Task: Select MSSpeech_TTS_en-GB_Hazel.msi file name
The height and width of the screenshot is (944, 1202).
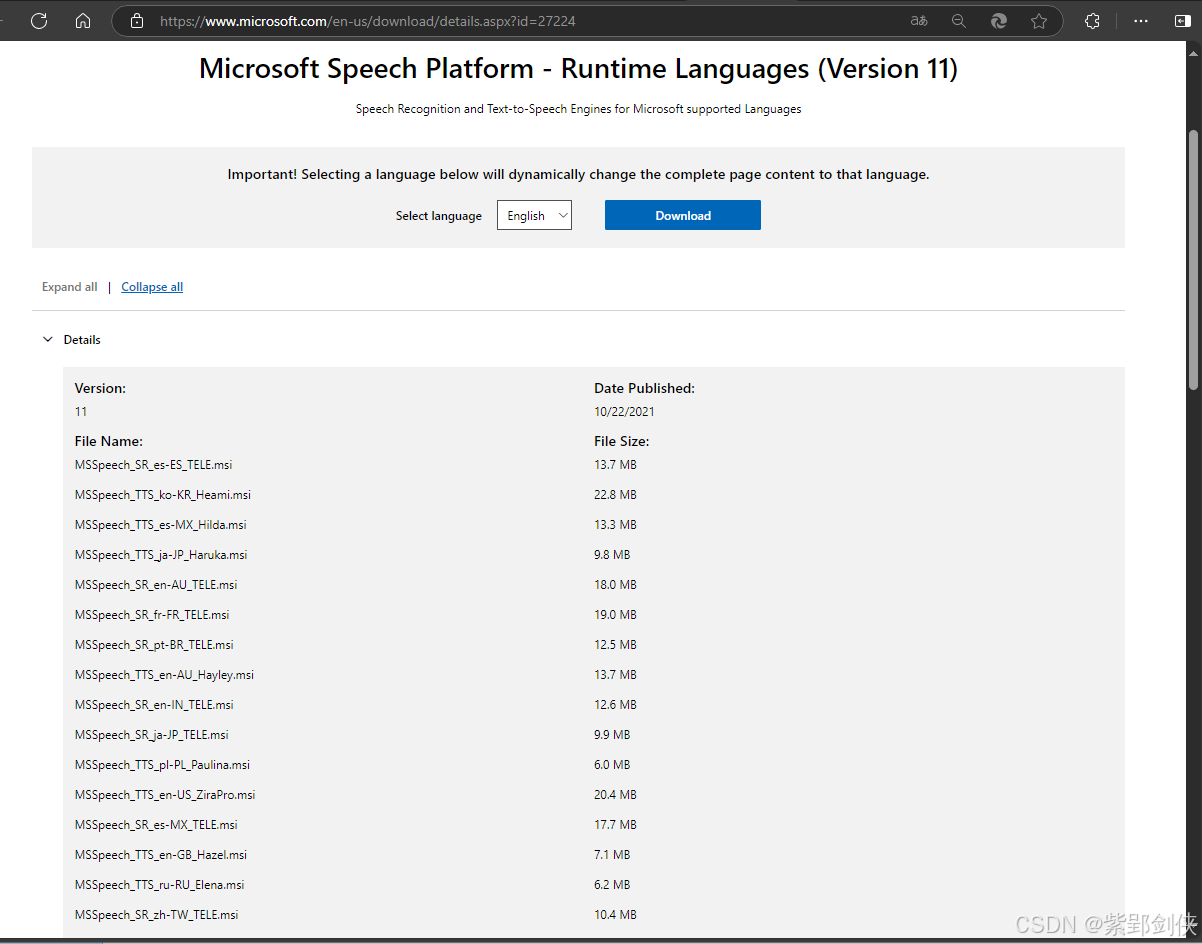Action: click(161, 855)
